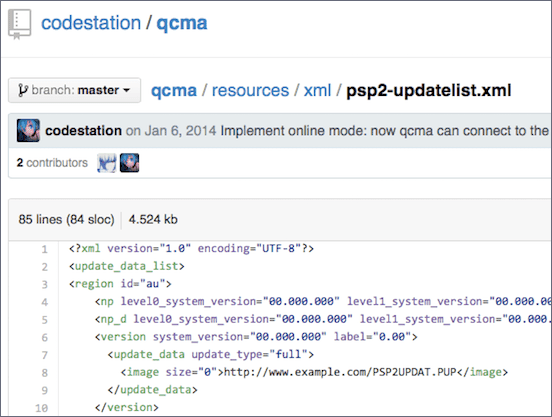Viewport: 552px width, 417px height.
Task: Go to the resources folder breadcrumb
Action: pyautogui.click(x=250, y=90)
